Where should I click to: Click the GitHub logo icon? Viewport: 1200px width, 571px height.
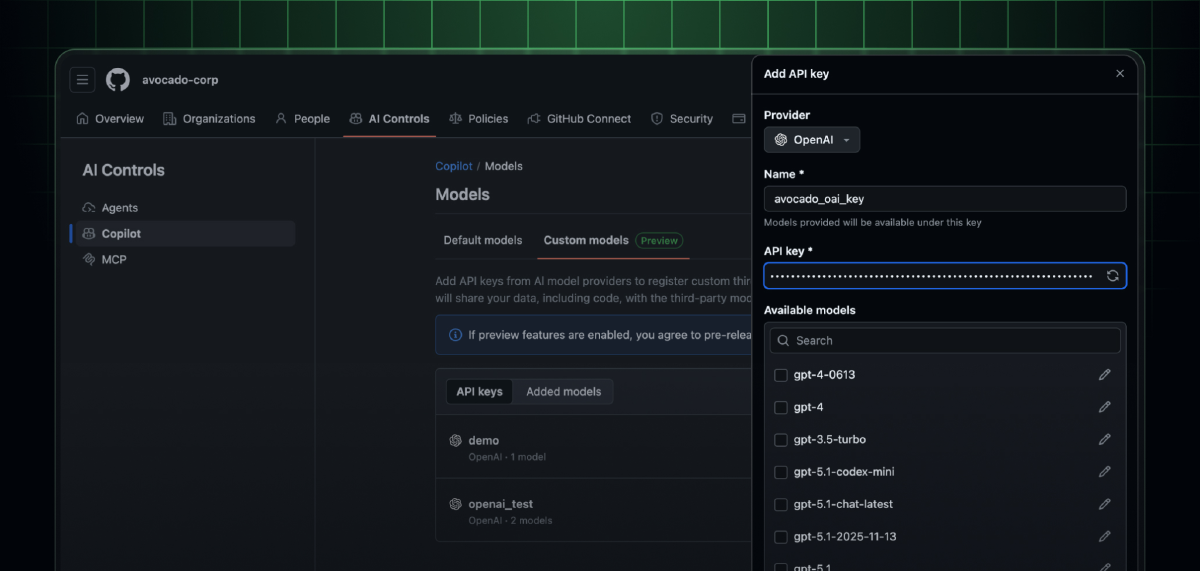click(118, 80)
